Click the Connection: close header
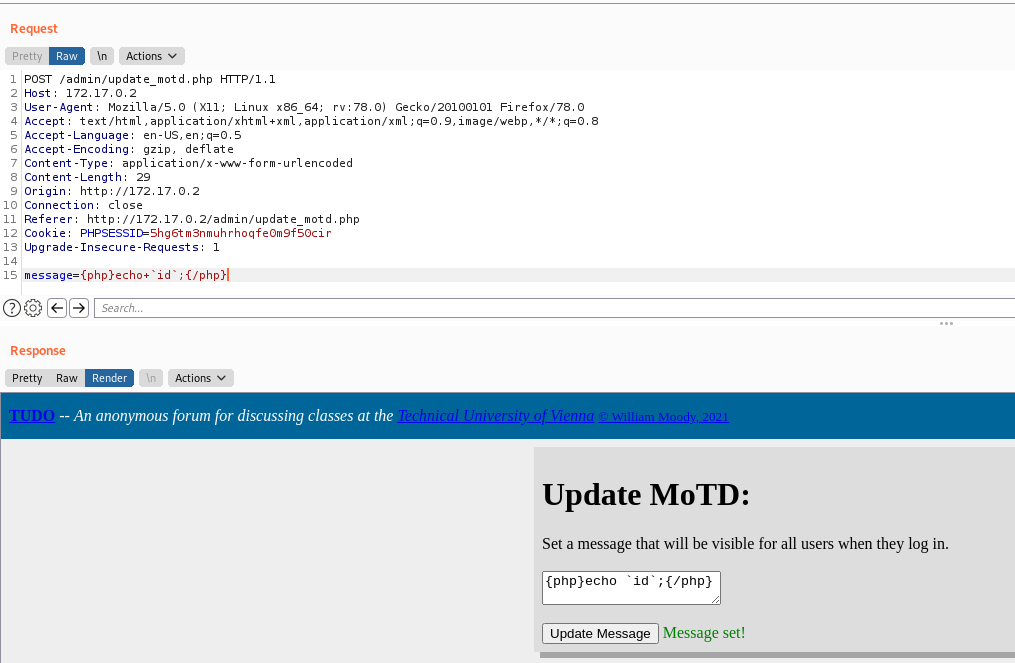The width and height of the screenshot is (1015, 663). [x=84, y=205]
